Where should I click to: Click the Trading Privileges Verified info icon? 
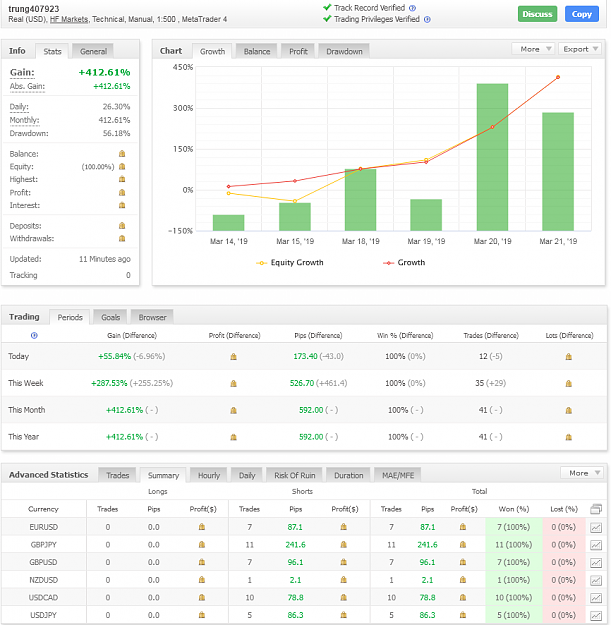click(x=427, y=19)
